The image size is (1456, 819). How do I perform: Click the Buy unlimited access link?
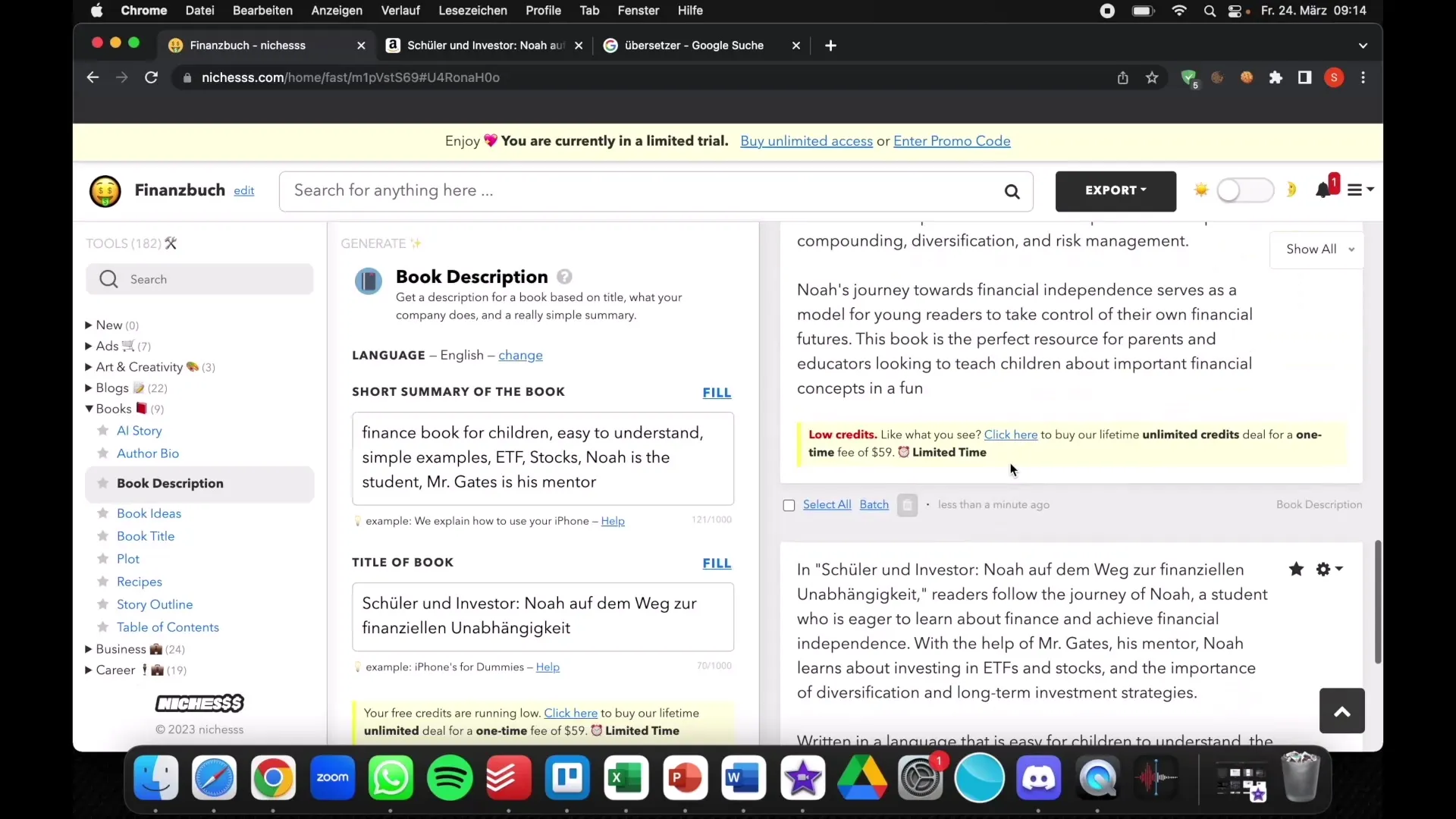(806, 141)
